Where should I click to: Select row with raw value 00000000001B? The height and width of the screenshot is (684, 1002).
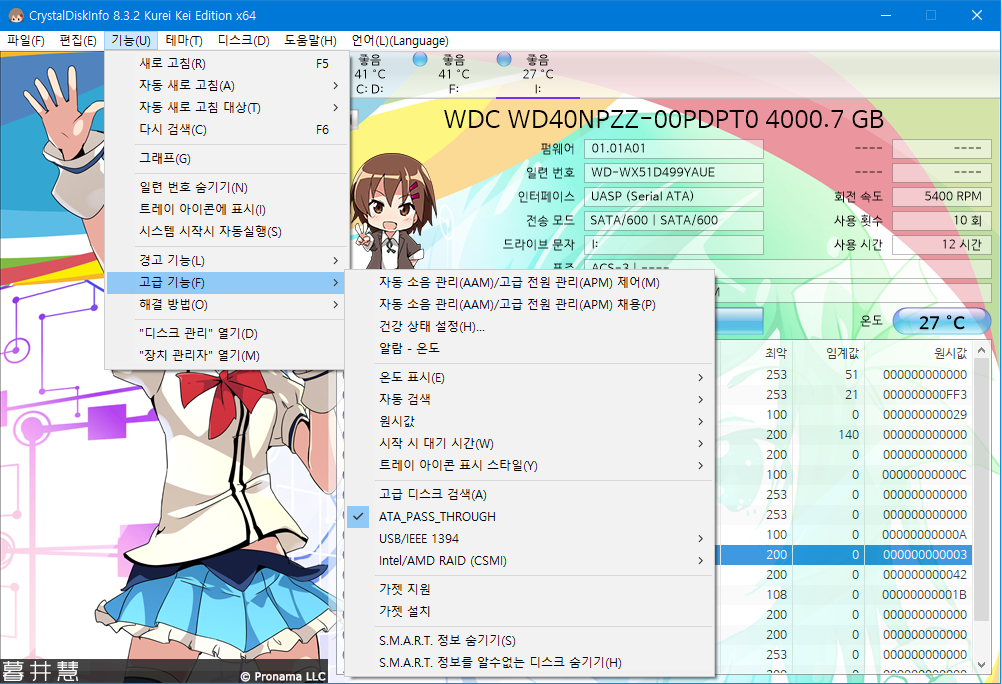(x=844, y=595)
